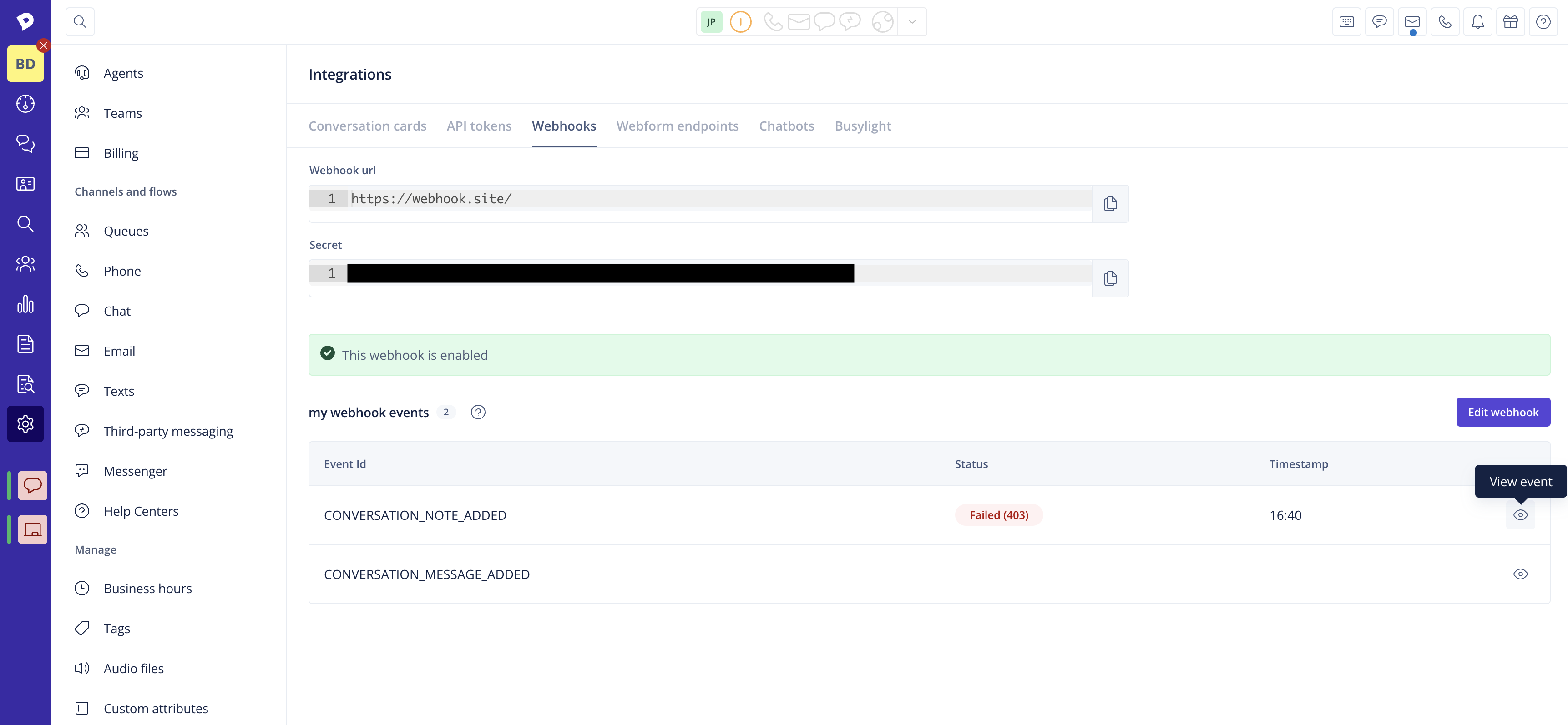Click into the Webhook url field
Screen dimensions: 1568x725
pos(718,199)
